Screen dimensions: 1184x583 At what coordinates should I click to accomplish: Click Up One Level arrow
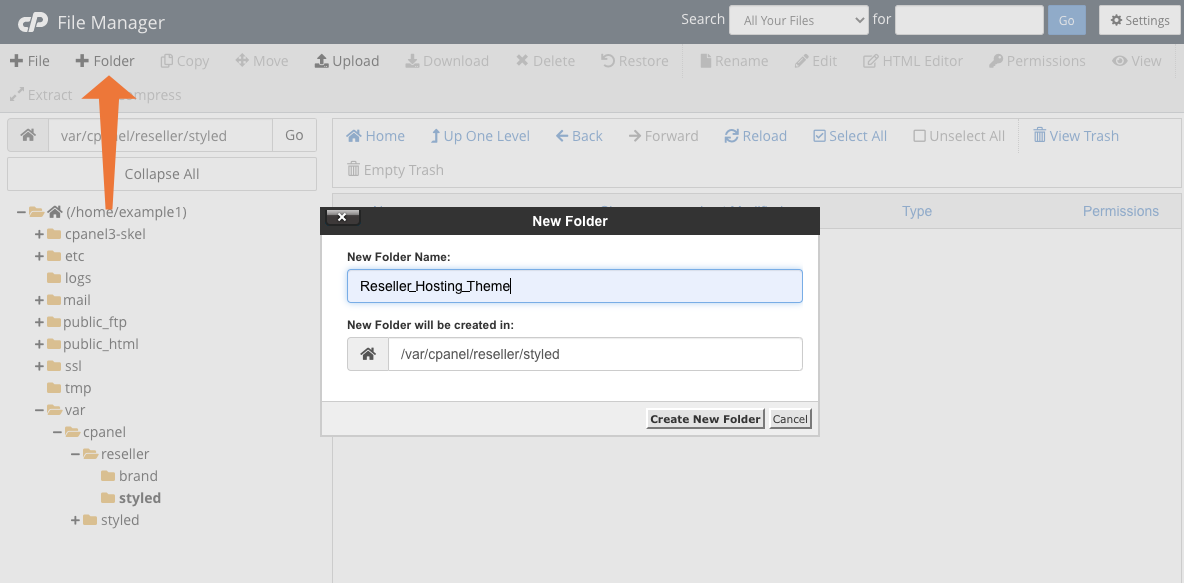(x=436, y=136)
